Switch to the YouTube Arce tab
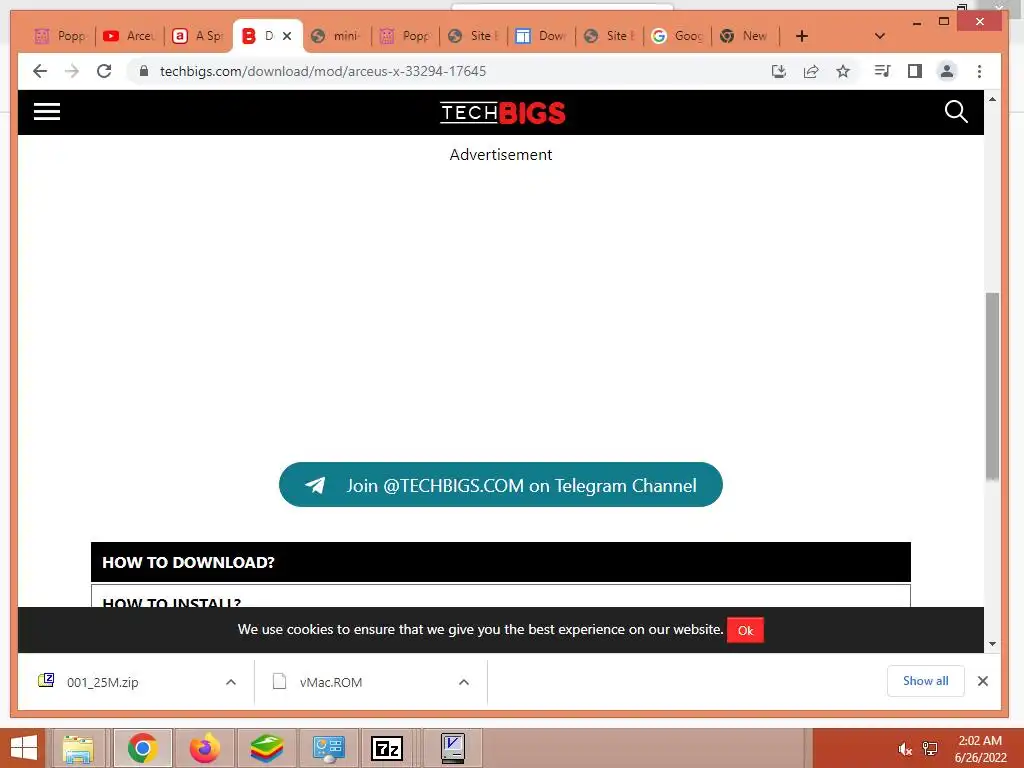Image resolution: width=1024 pixels, height=768 pixels. tap(129, 36)
